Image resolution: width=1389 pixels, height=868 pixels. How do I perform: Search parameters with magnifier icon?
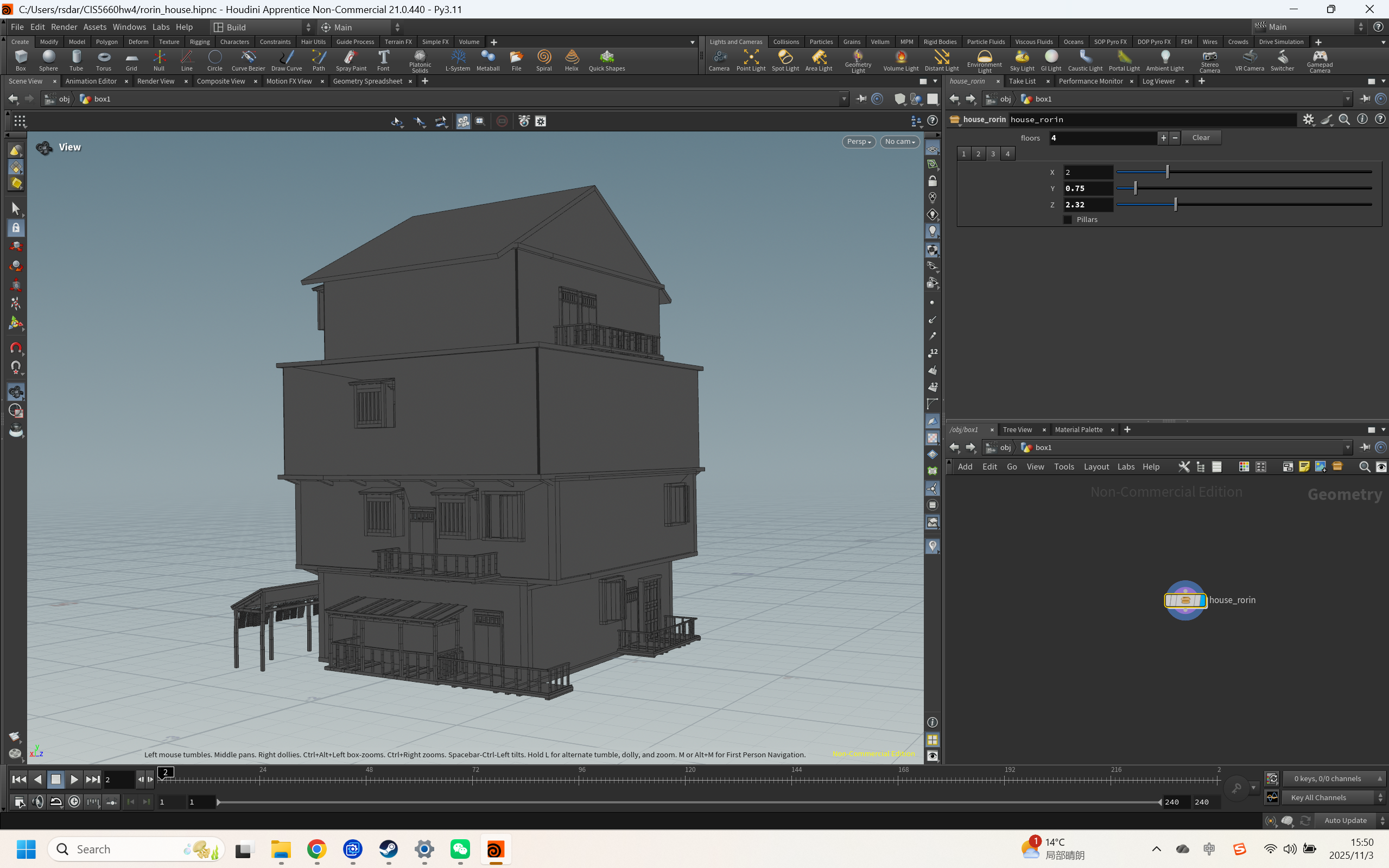coord(1344,119)
